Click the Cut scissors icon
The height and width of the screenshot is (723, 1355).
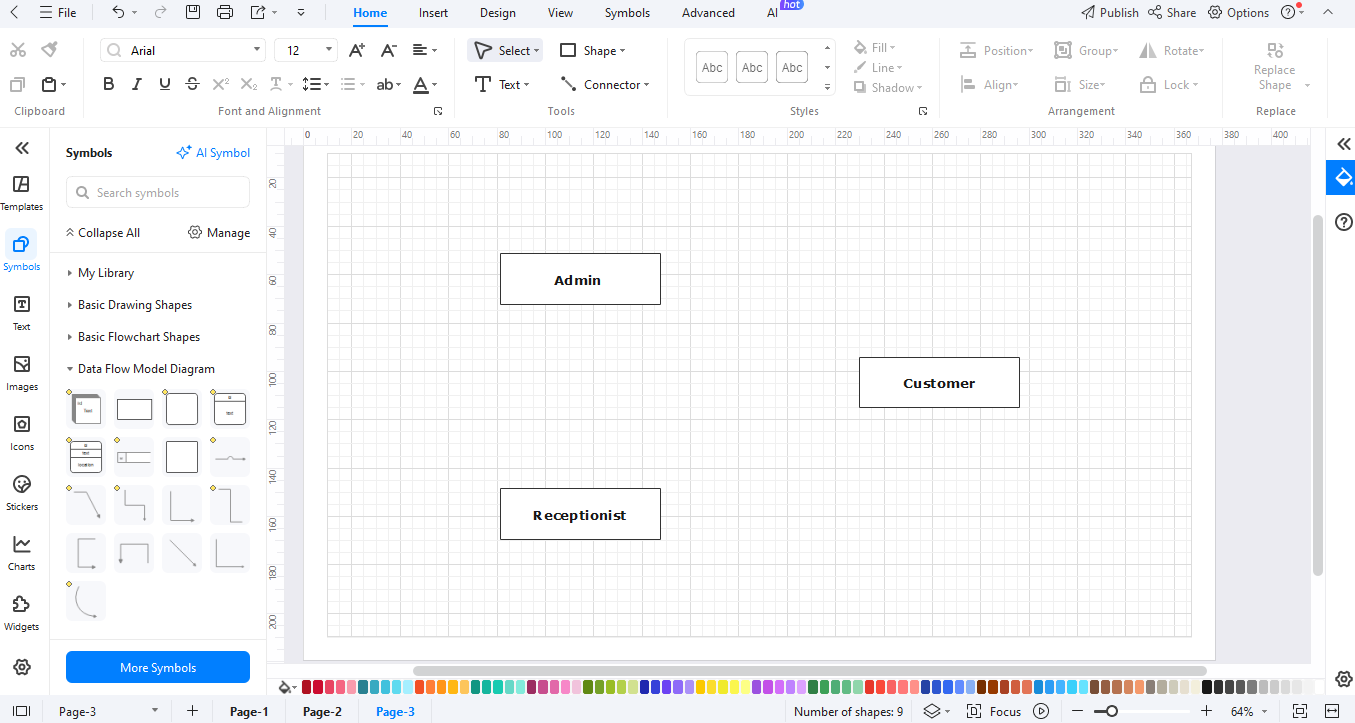coord(18,50)
